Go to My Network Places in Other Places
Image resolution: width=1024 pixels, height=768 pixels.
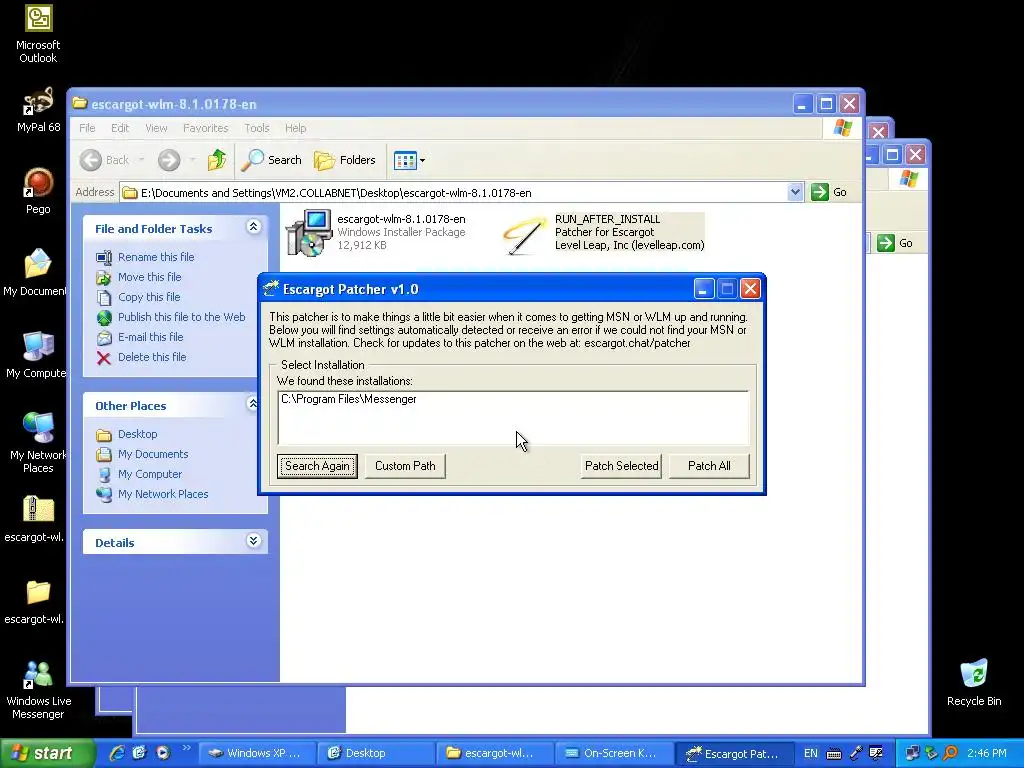163,494
